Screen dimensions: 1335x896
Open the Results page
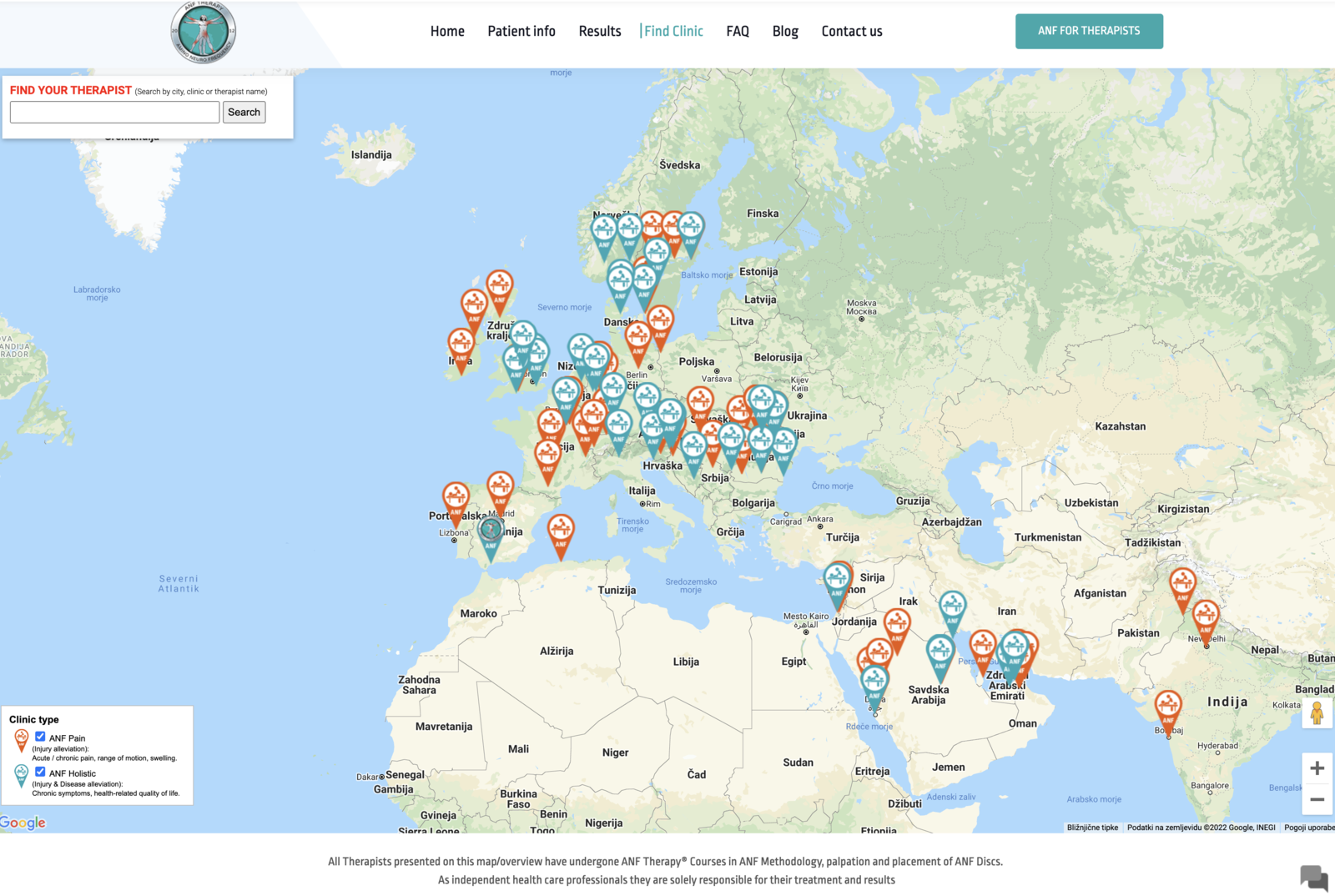[600, 31]
